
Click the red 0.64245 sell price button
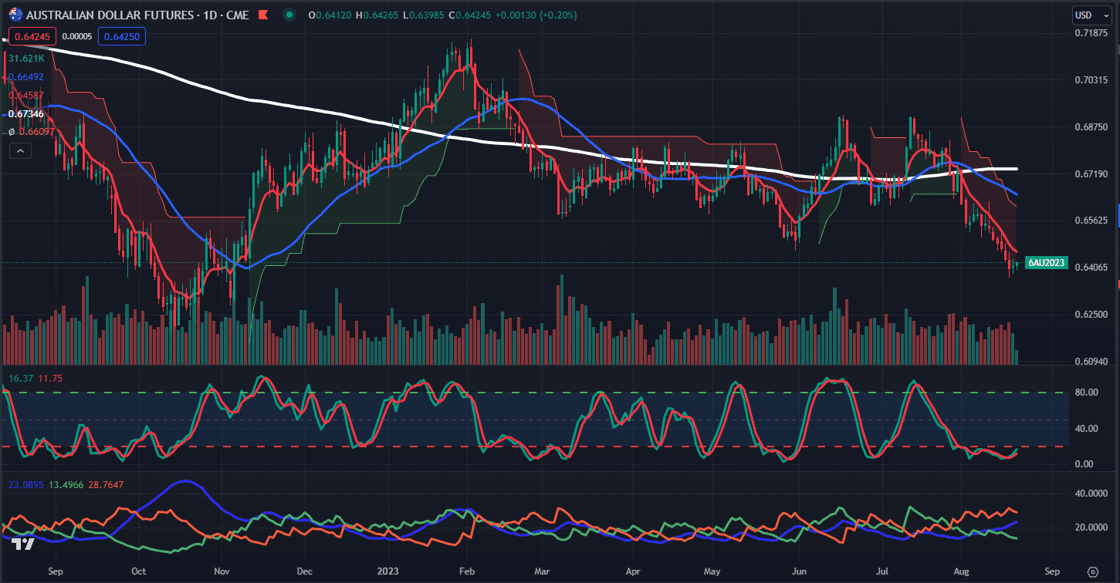(32, 36)
